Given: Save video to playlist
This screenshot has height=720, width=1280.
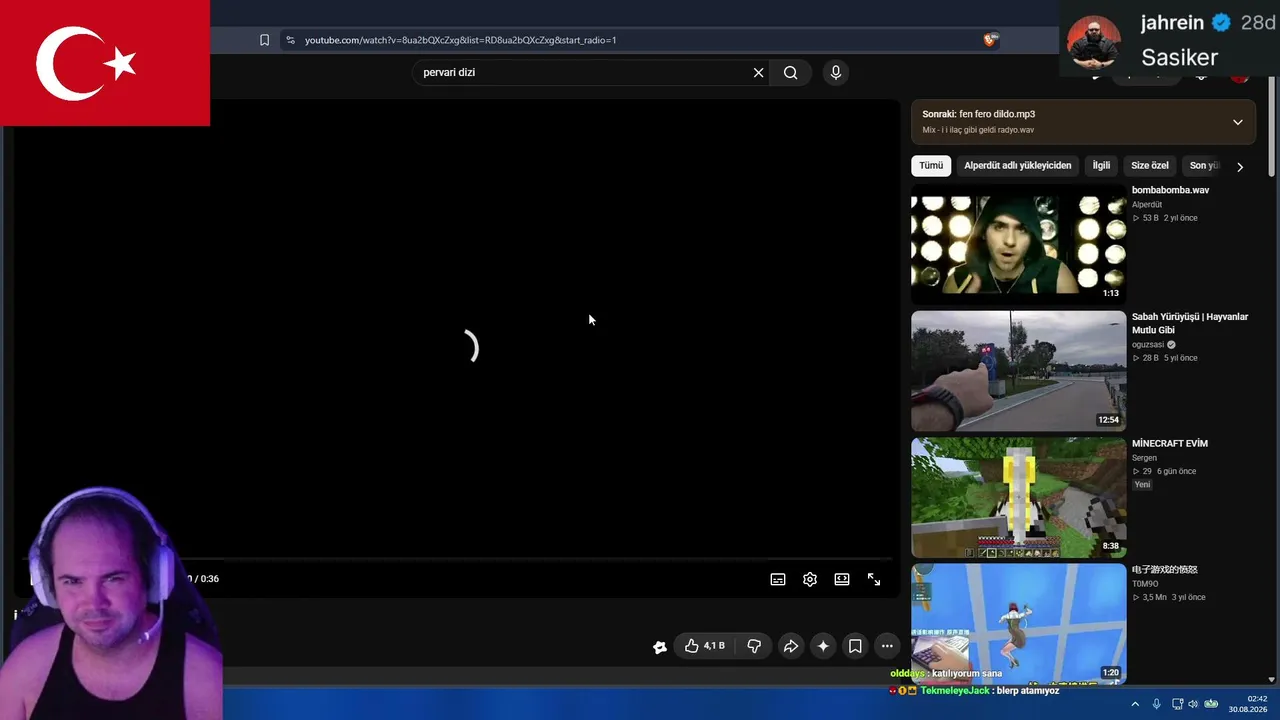Looking at the screenshot, I should point(855,646).
